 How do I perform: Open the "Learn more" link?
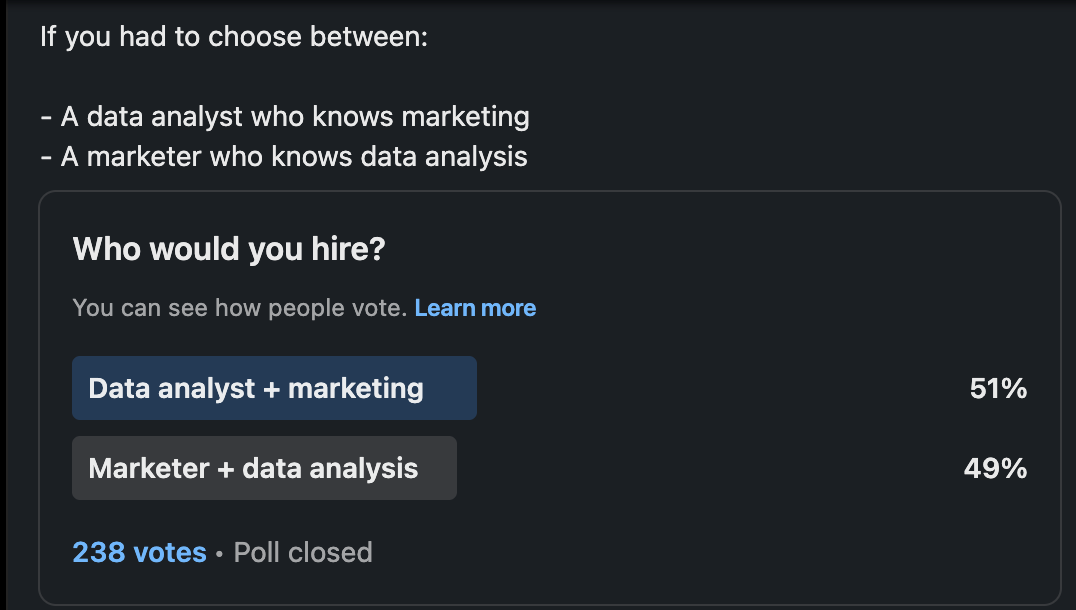[475, 308]
